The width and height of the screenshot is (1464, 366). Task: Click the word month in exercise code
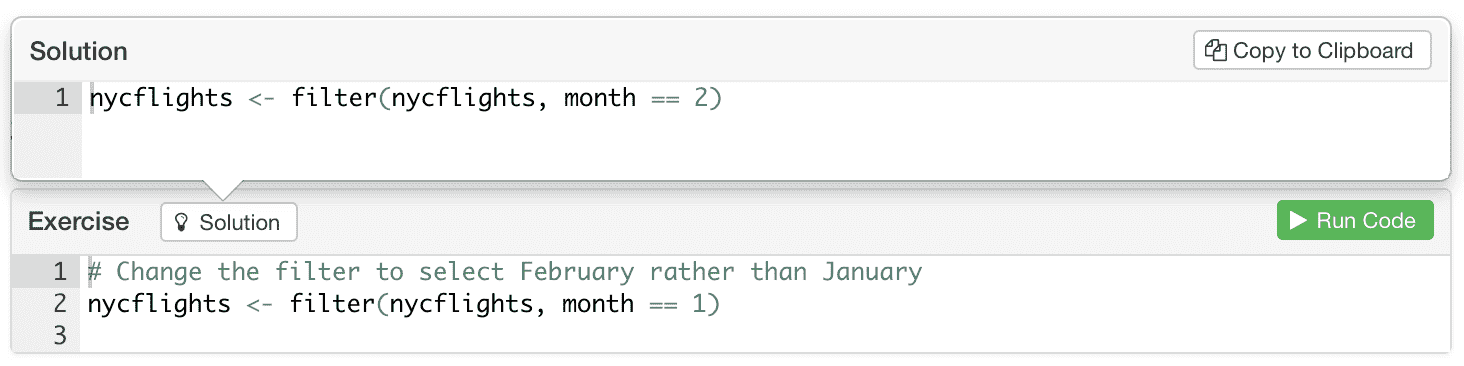[x=598, y=304]
